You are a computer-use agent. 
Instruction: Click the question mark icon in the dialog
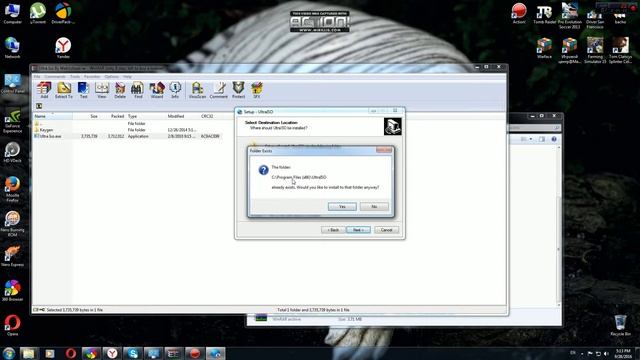coord(264,170)
